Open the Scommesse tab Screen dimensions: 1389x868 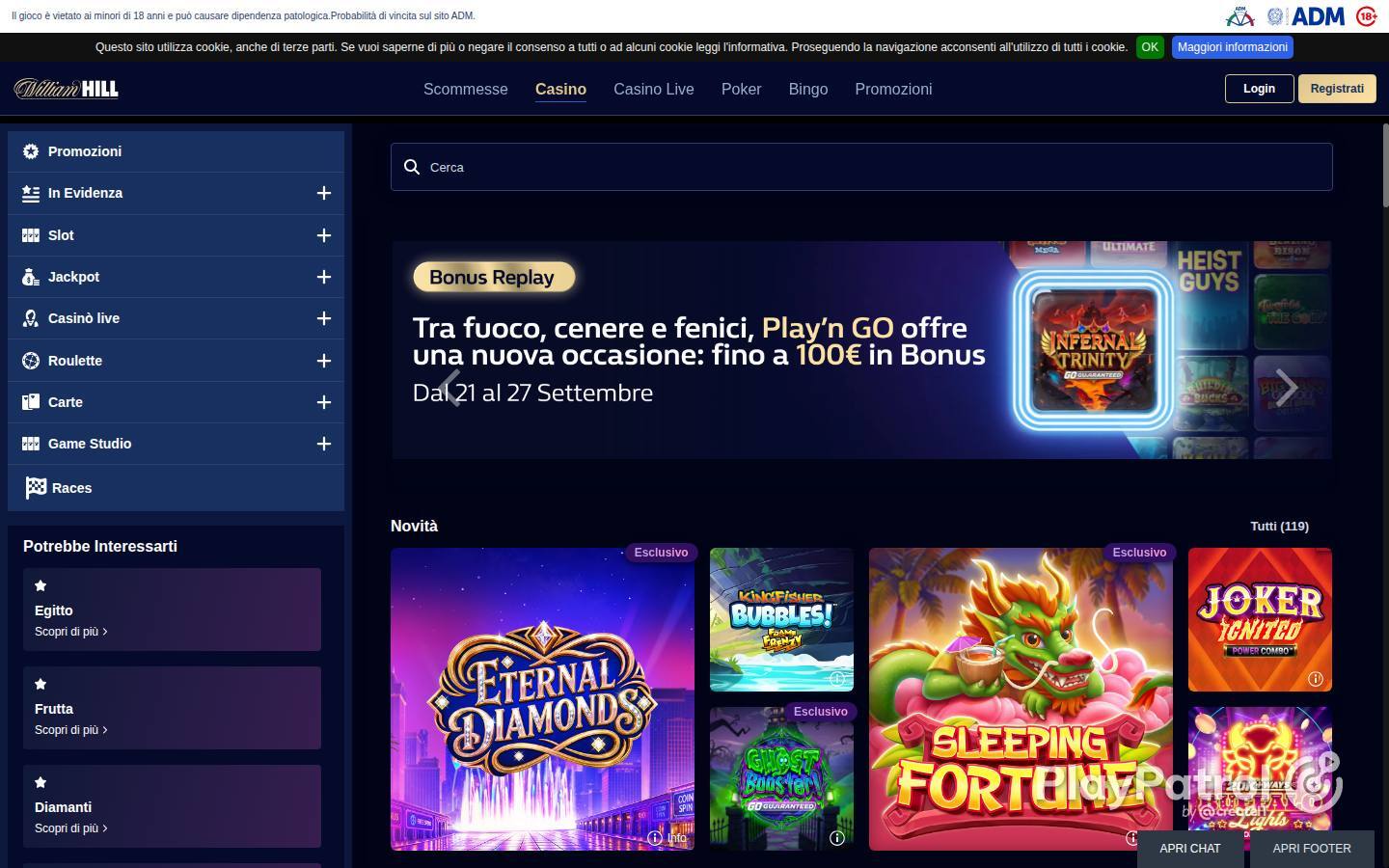(466, 89)
